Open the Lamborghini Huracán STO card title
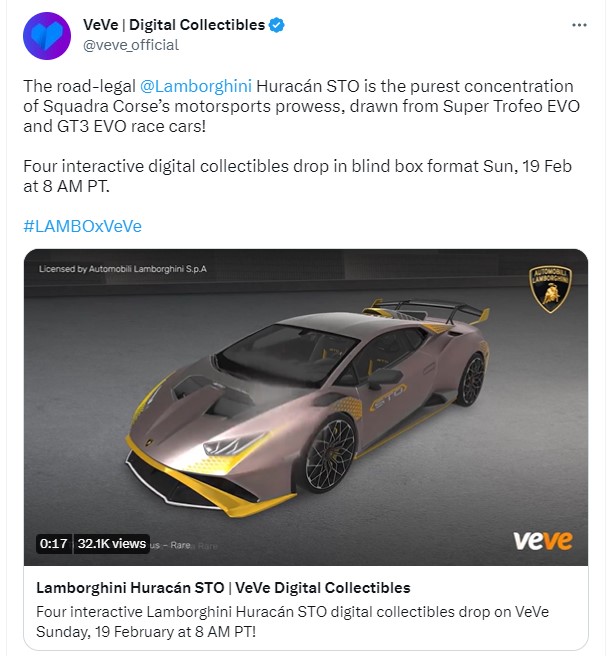 [223, 588]
